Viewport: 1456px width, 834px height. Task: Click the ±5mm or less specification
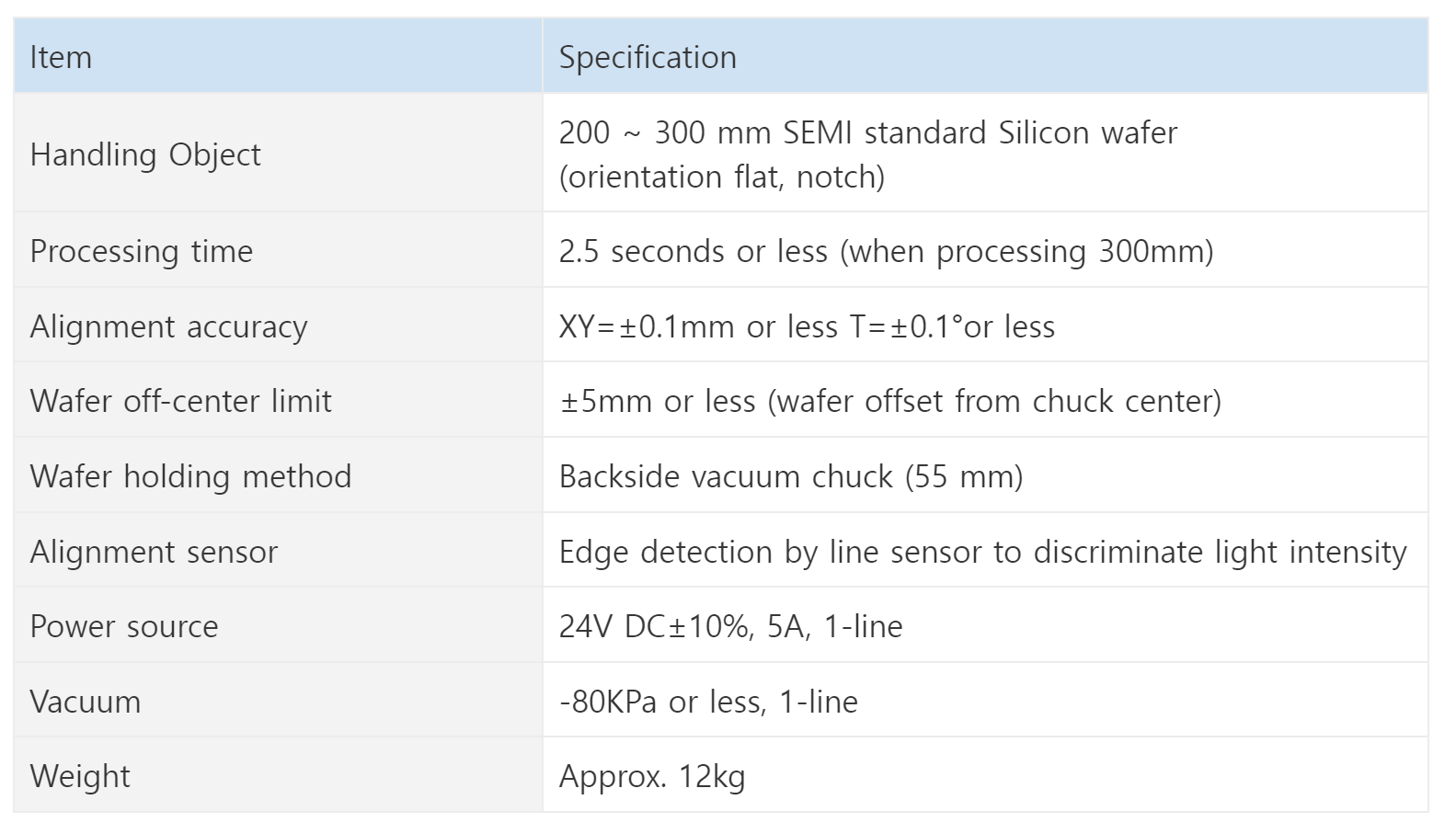[890, 401]
